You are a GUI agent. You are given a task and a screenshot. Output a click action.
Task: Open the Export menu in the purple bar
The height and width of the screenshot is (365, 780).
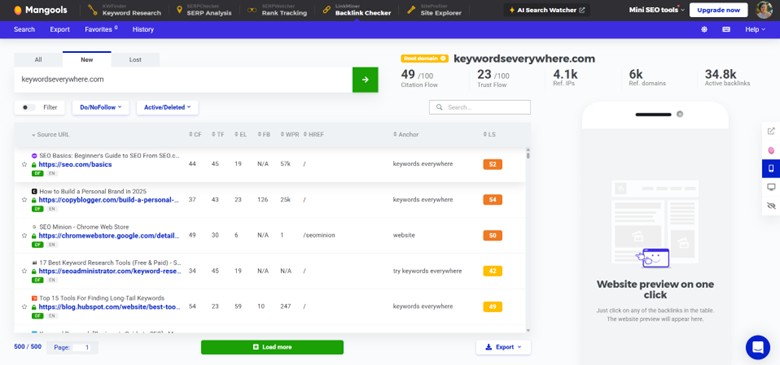(60, 29)
